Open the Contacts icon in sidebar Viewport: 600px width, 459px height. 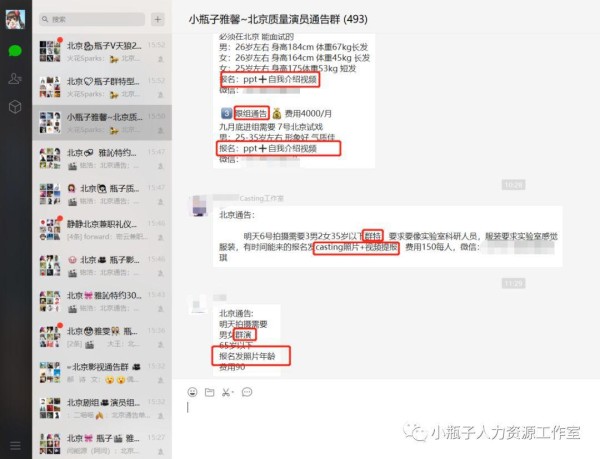point(15,78)
